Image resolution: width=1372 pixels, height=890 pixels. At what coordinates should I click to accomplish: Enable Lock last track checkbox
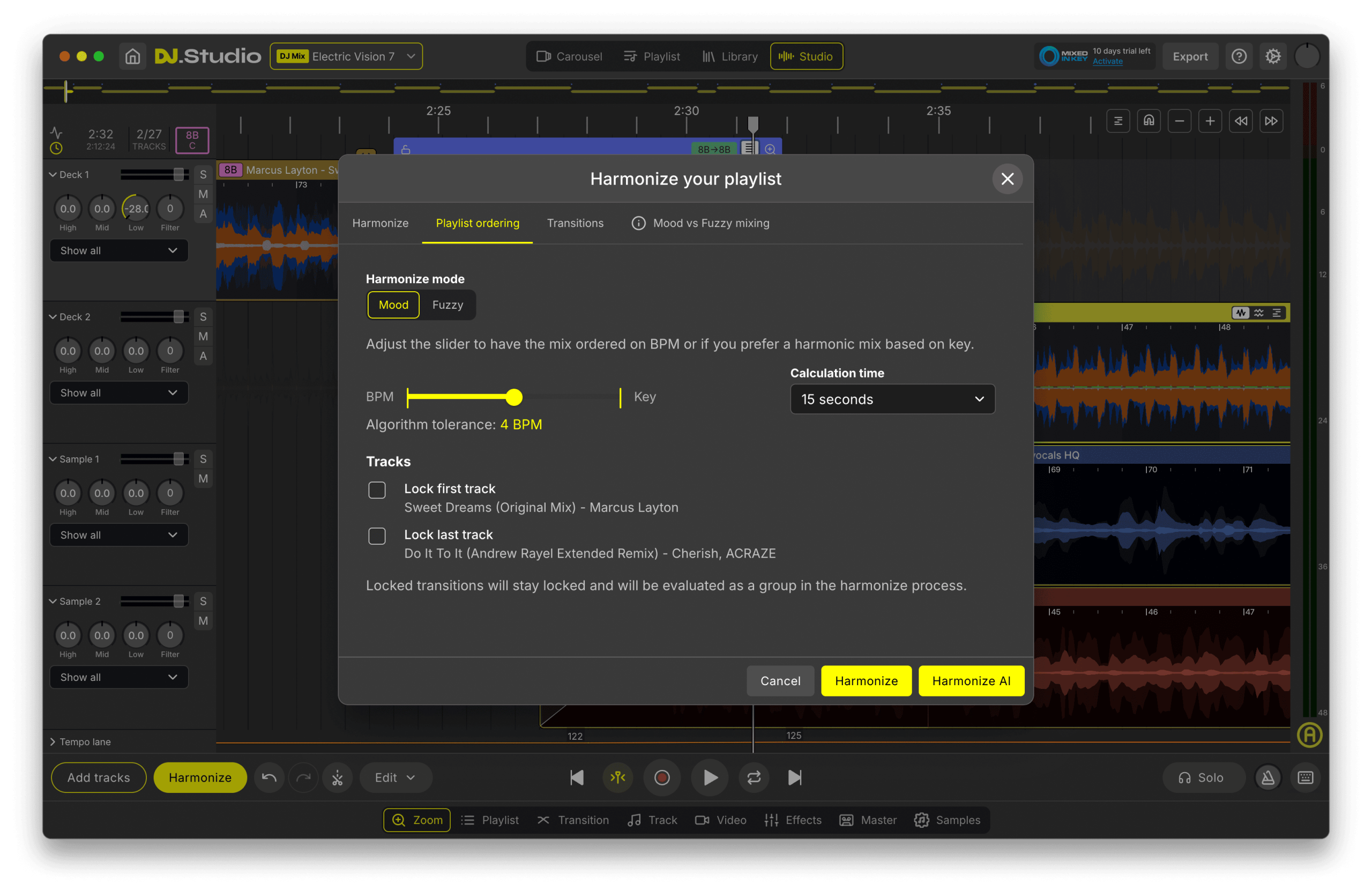pyautogui.click(x=377, y=537)
